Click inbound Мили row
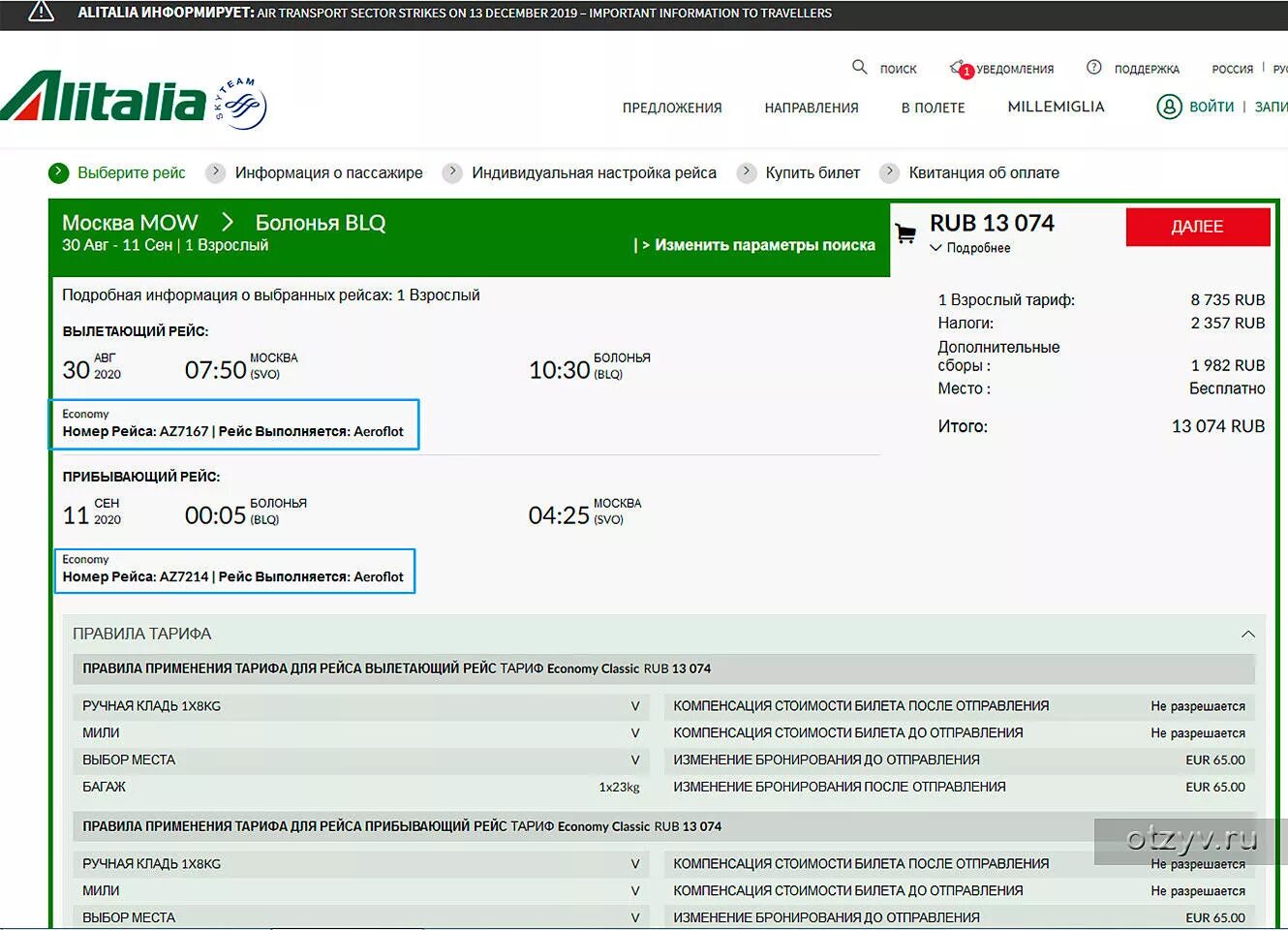1288x930 pixels. point(361,891)
